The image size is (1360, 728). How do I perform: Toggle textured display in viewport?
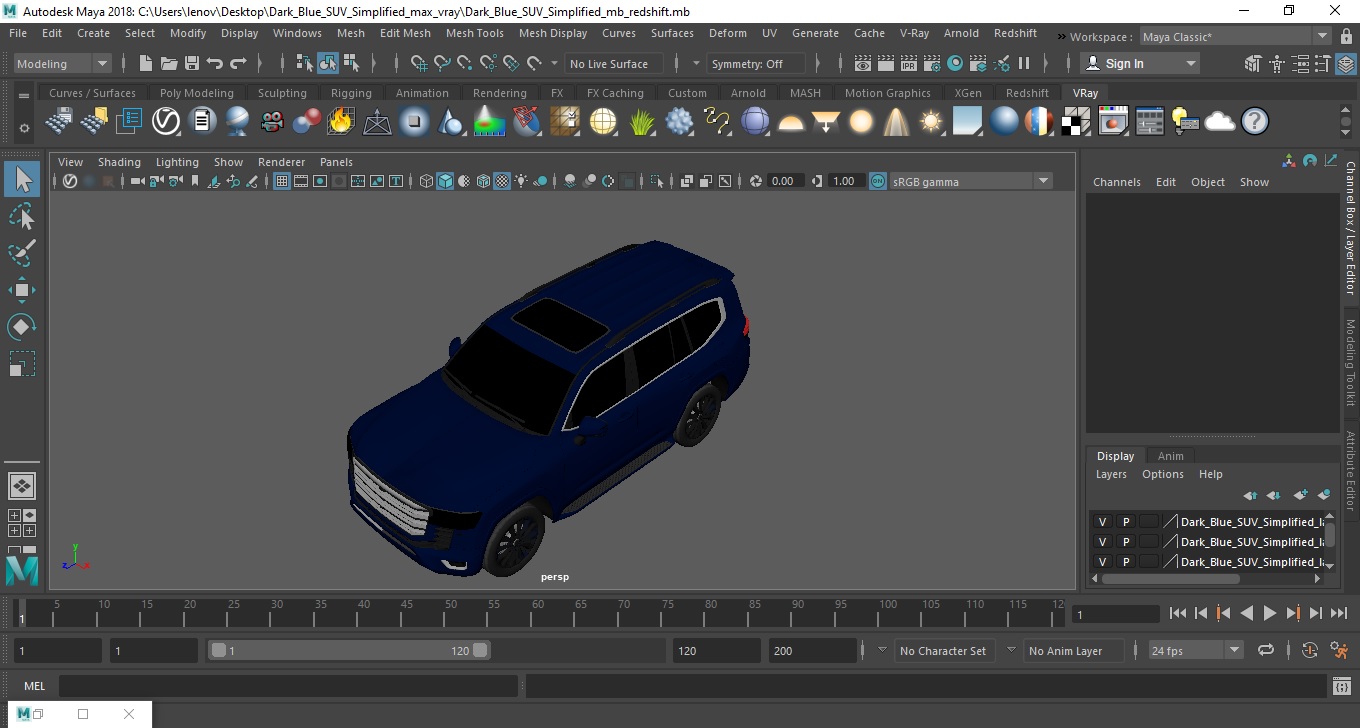503,181
